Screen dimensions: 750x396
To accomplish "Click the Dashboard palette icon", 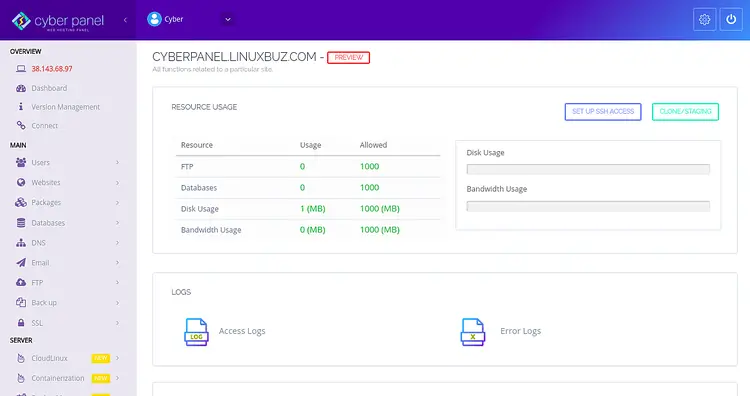I will tap(21, 88).
